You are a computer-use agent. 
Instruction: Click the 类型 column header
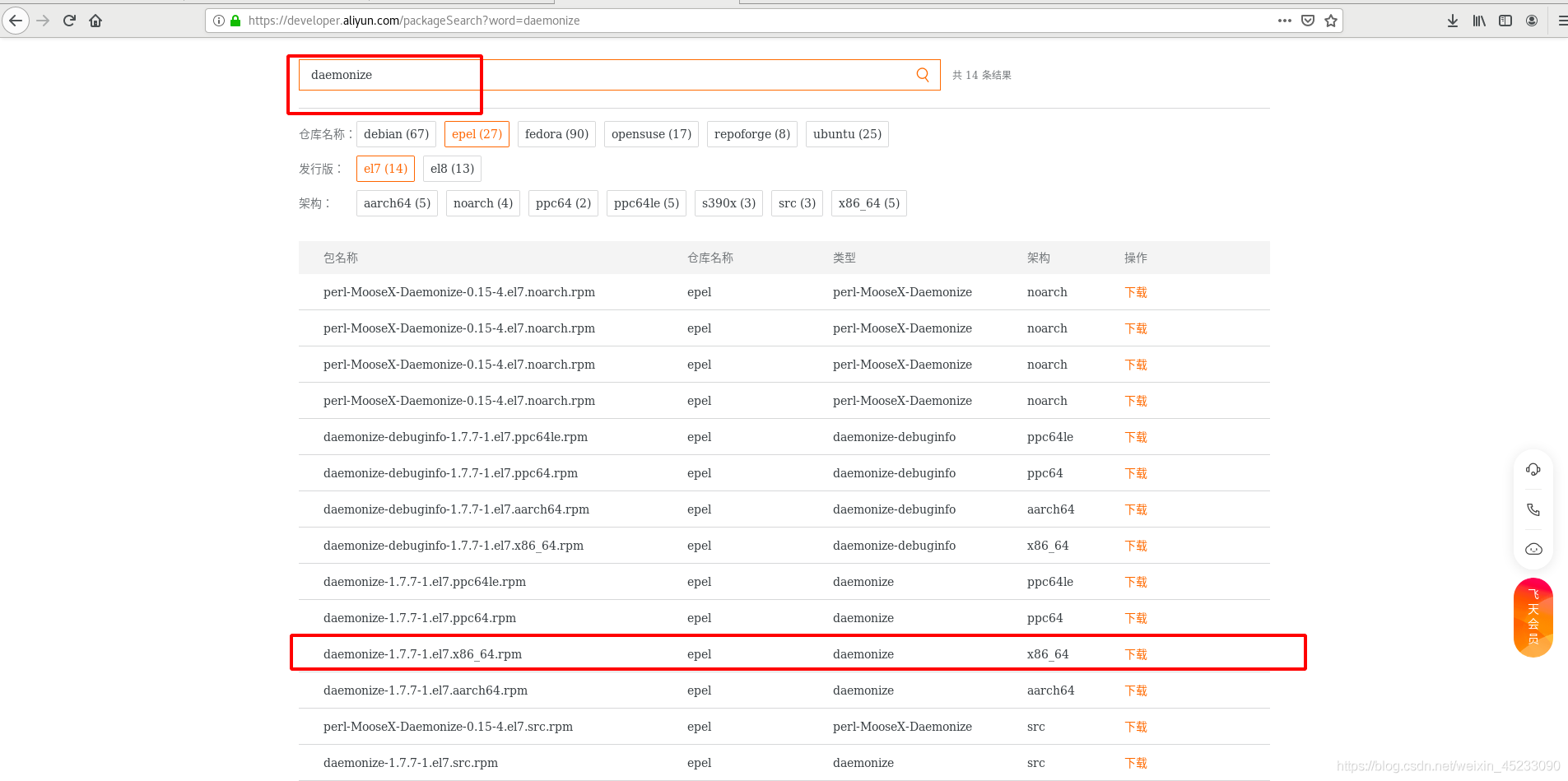coord(844,258)
